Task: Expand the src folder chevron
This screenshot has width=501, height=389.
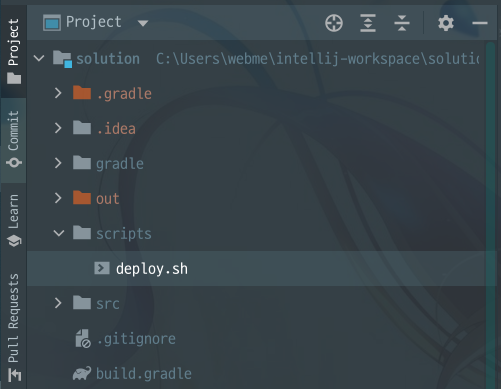Action: 58,303
